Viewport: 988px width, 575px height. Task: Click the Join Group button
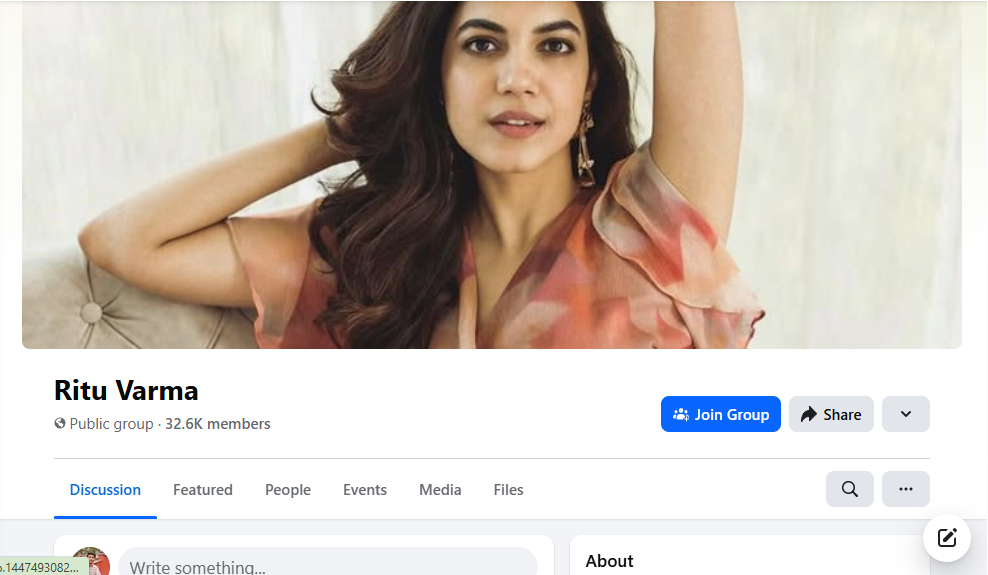720,414
